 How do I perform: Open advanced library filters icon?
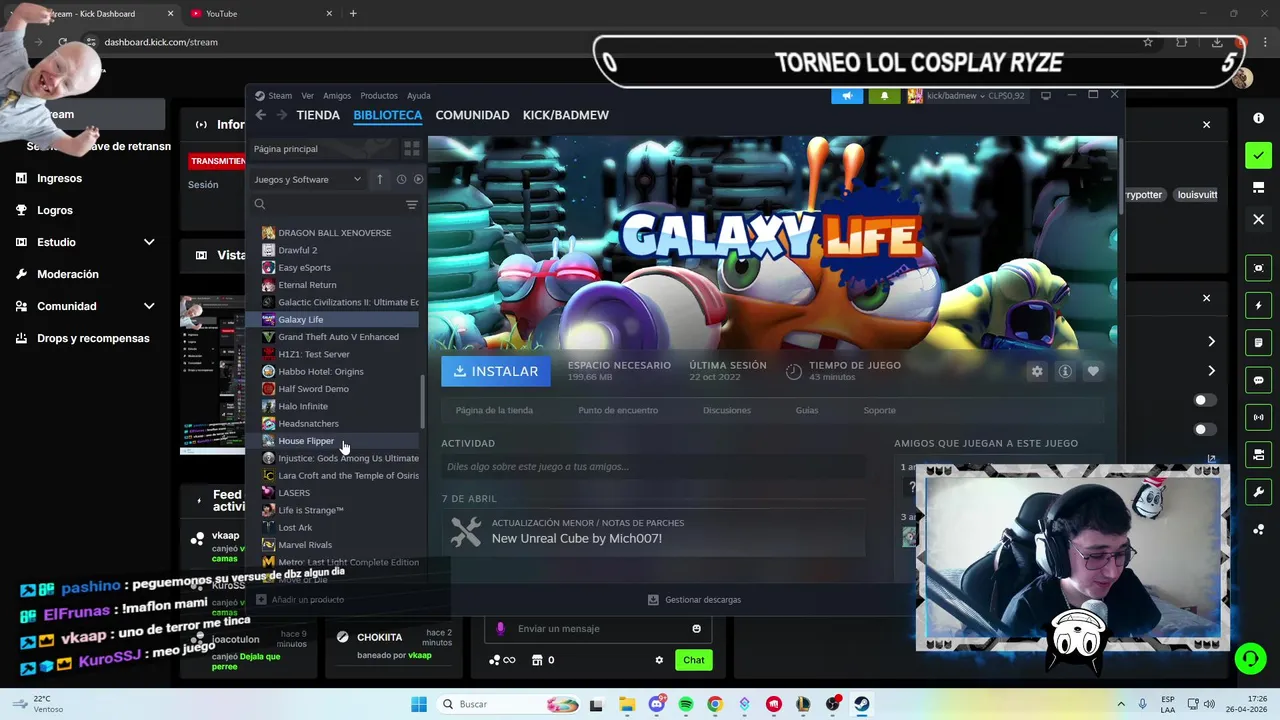[411, 204]
